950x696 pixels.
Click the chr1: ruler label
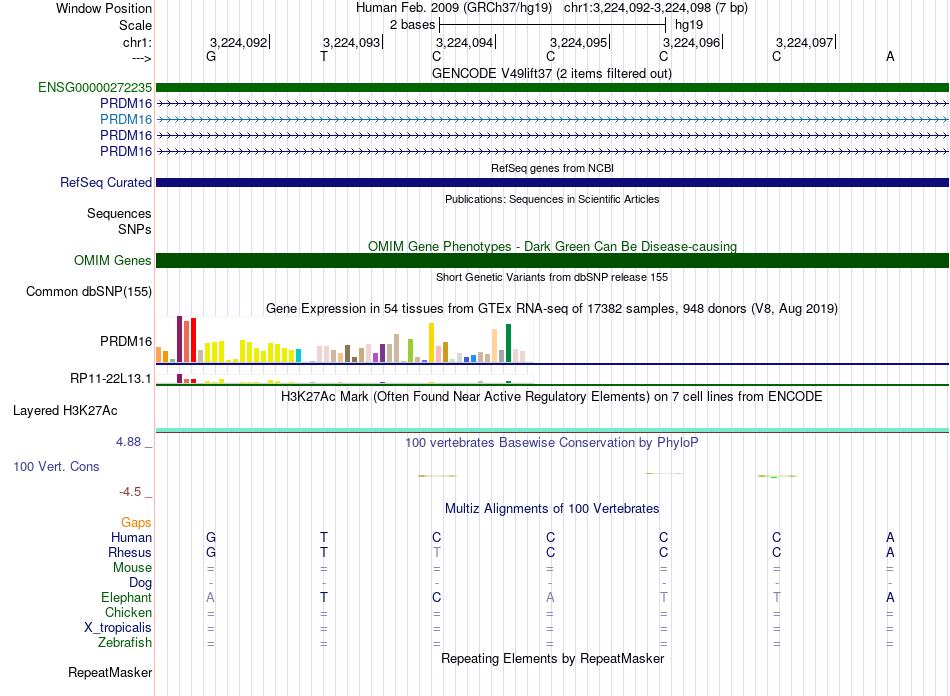(x=137, y=42)
